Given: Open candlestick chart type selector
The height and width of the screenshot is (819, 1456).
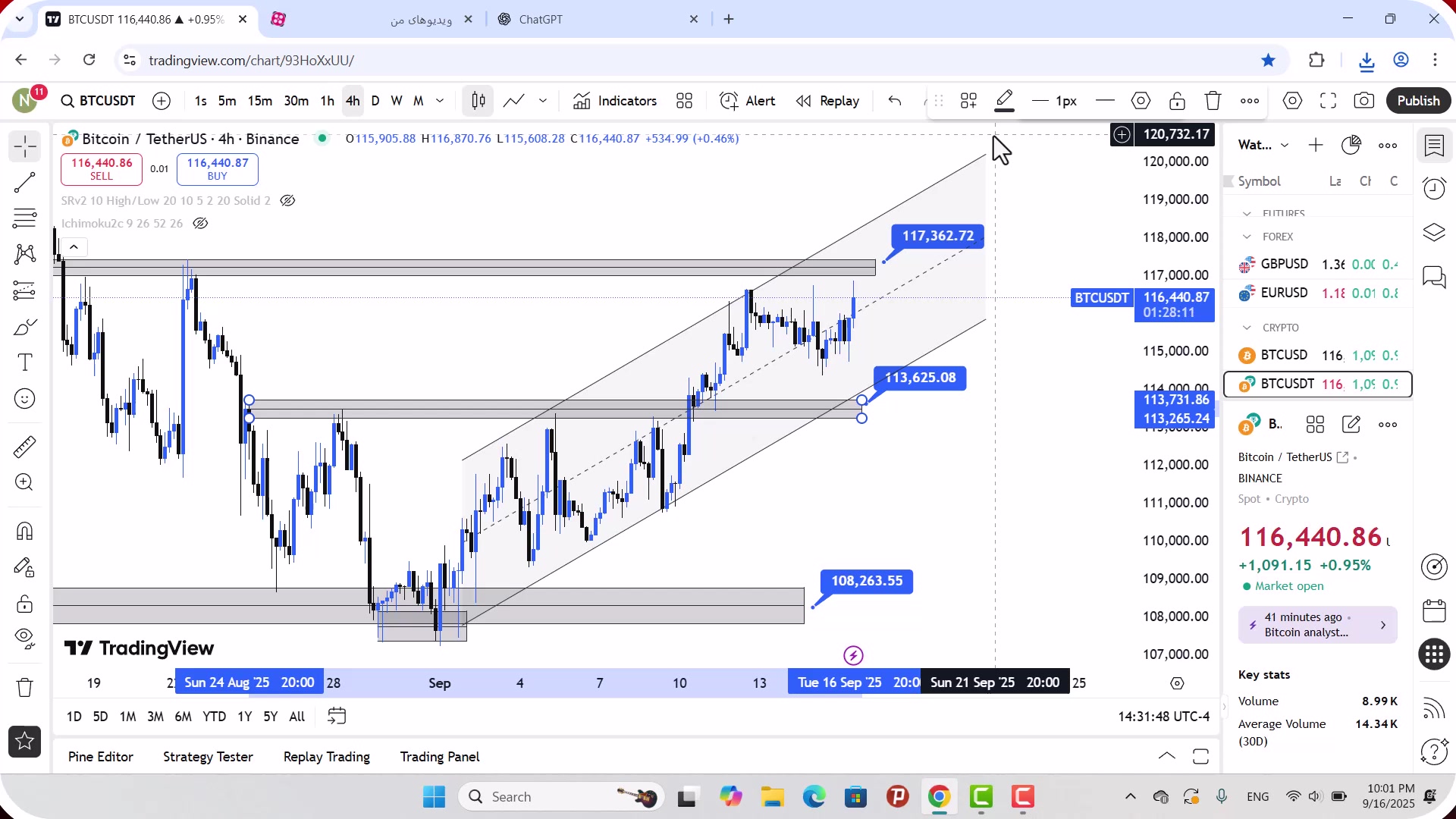Looking at the screenshot, I should point(478,101).
